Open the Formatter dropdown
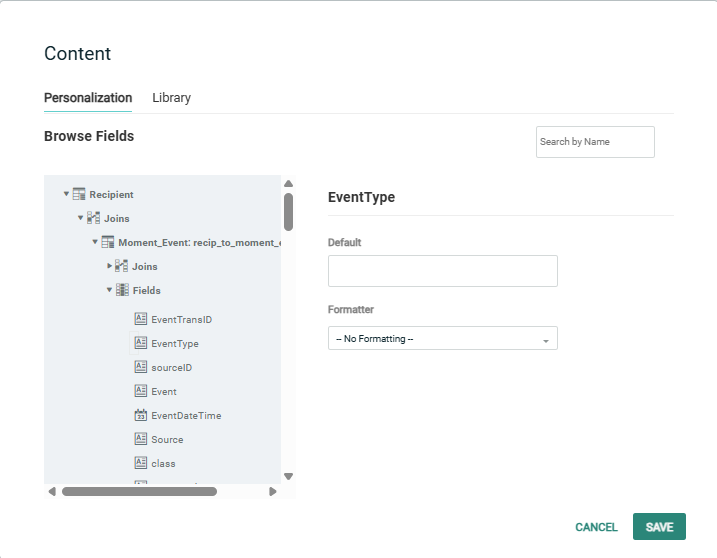Image resolution: width=717 pixels, height=558 pixels. pos(442,339)
